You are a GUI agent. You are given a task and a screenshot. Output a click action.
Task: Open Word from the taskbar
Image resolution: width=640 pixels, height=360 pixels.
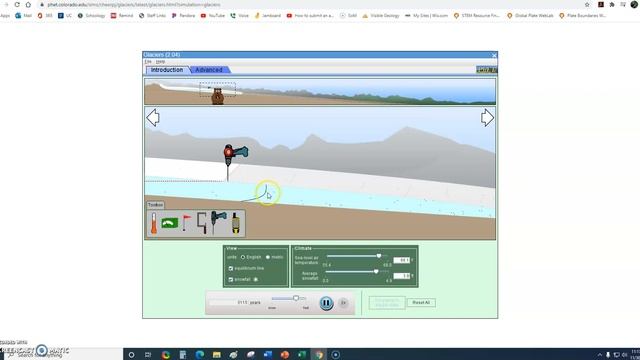[x=267, y=355]
